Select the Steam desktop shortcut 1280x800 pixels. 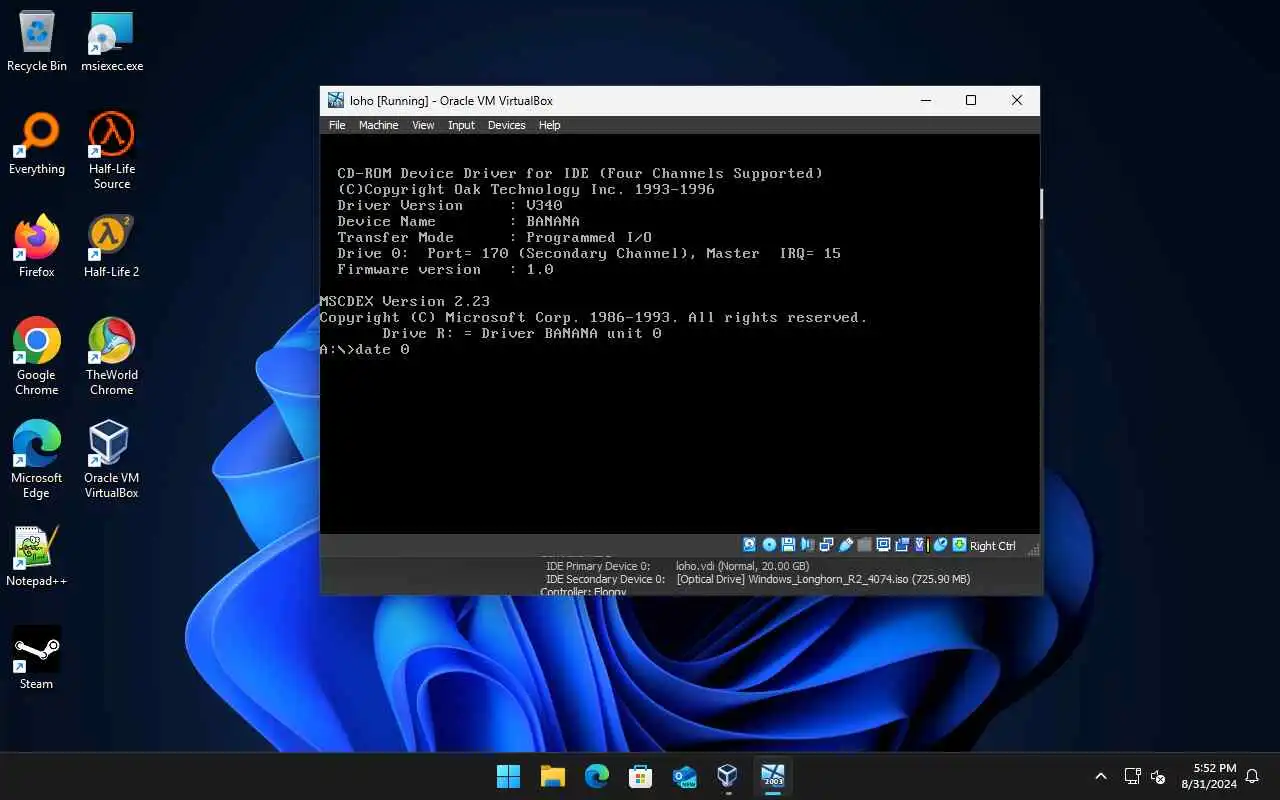click(x=37, y=658)
